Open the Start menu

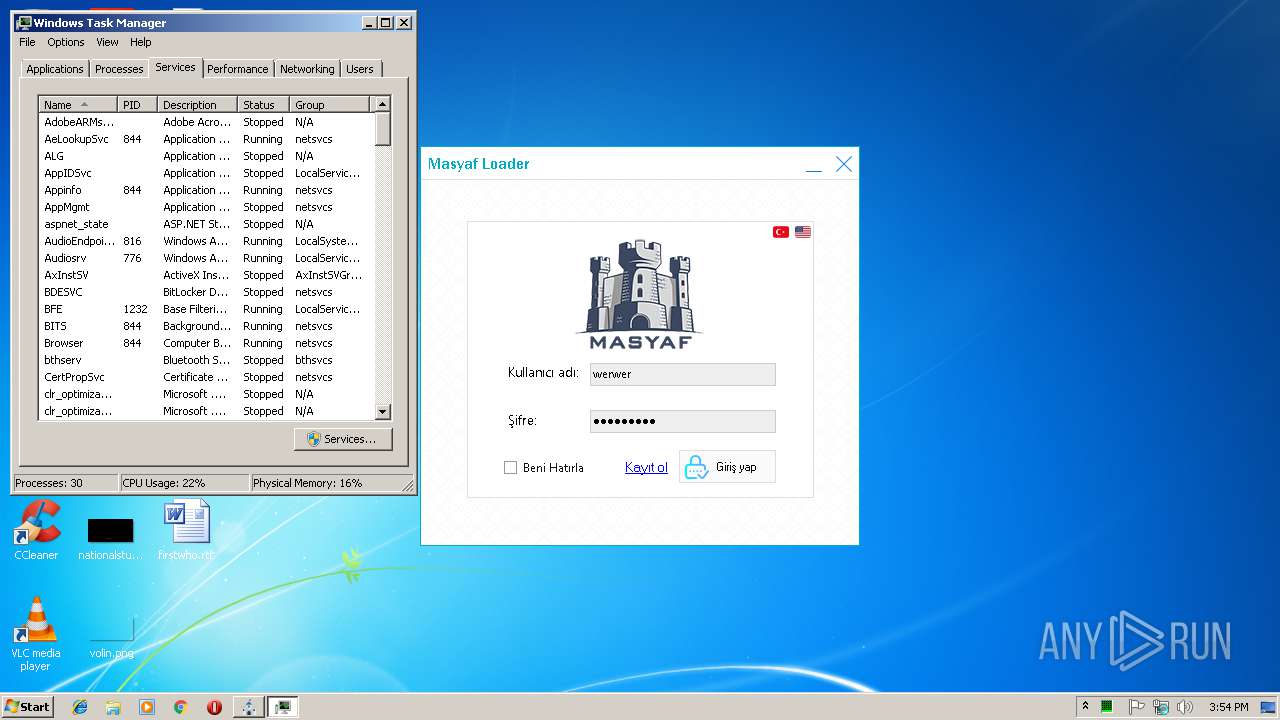point(27,706)
